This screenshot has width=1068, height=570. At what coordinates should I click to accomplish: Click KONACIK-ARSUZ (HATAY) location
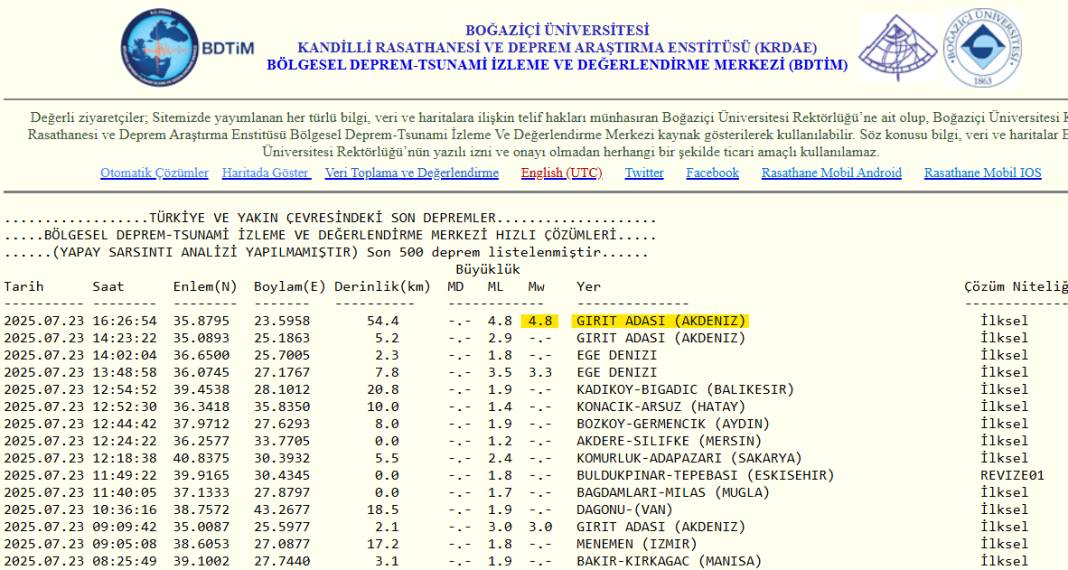[661, 407]
